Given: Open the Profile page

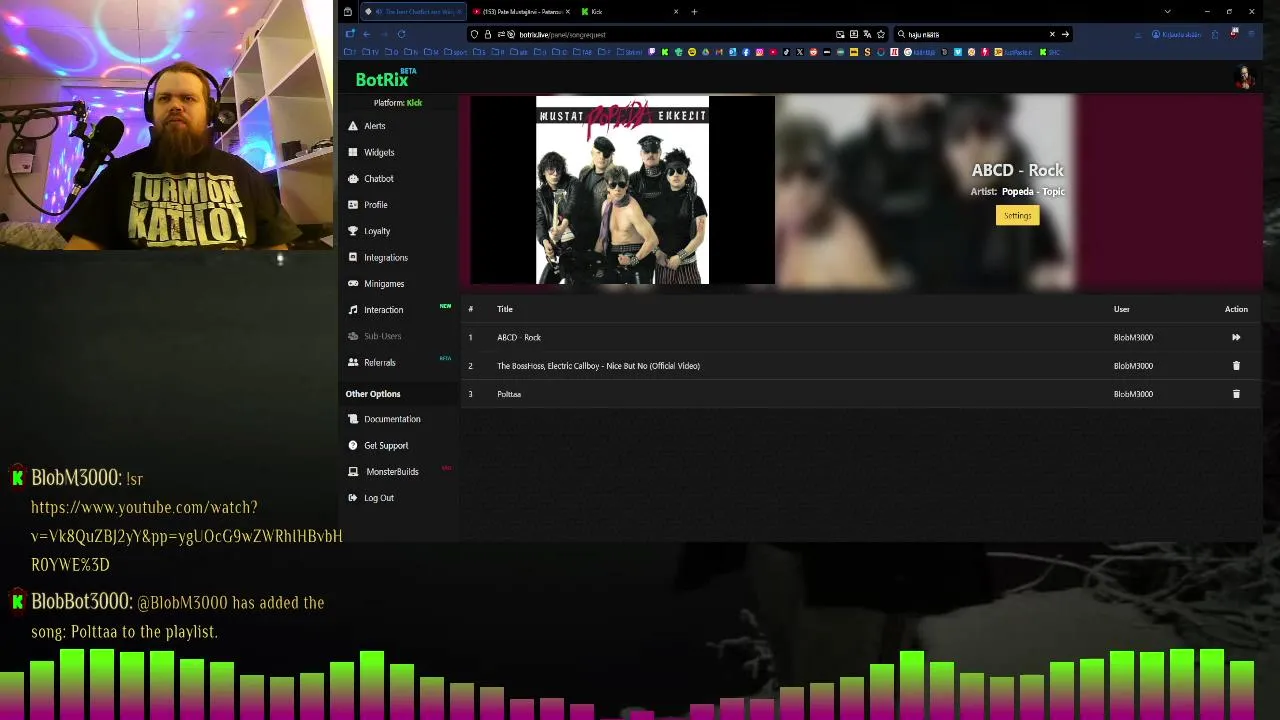Looking at the screenshot, I should click(x=367, y=204).
